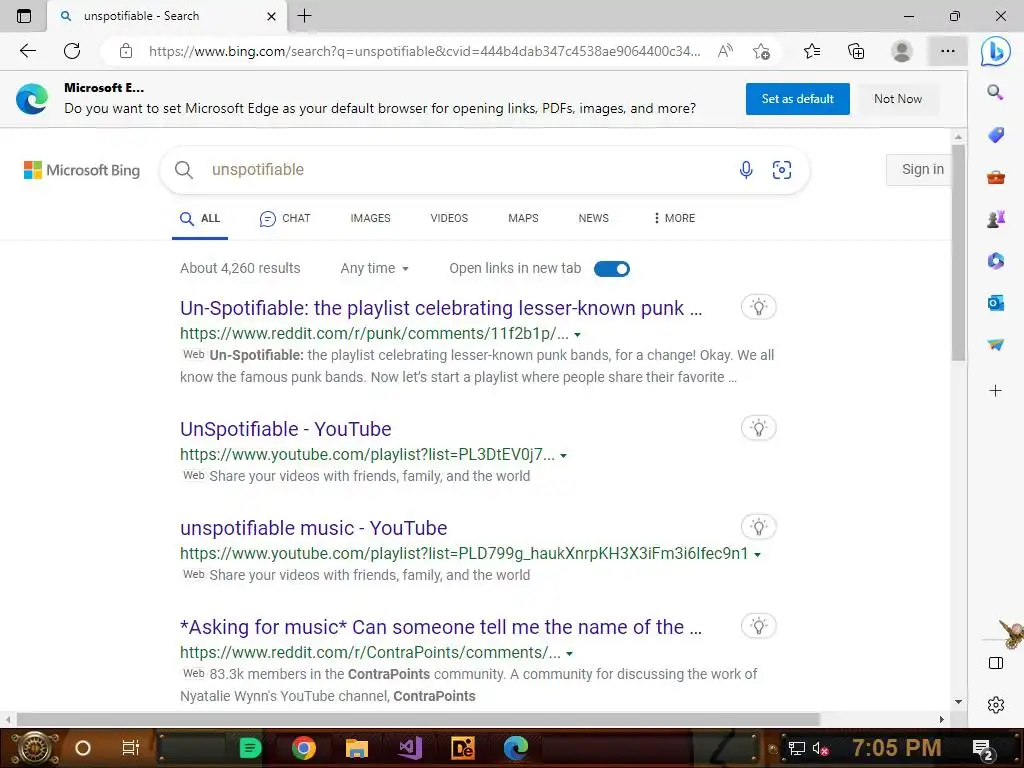Show insights bulb for the Un-Spotifiable Reddit result

(x=758, y=307)
